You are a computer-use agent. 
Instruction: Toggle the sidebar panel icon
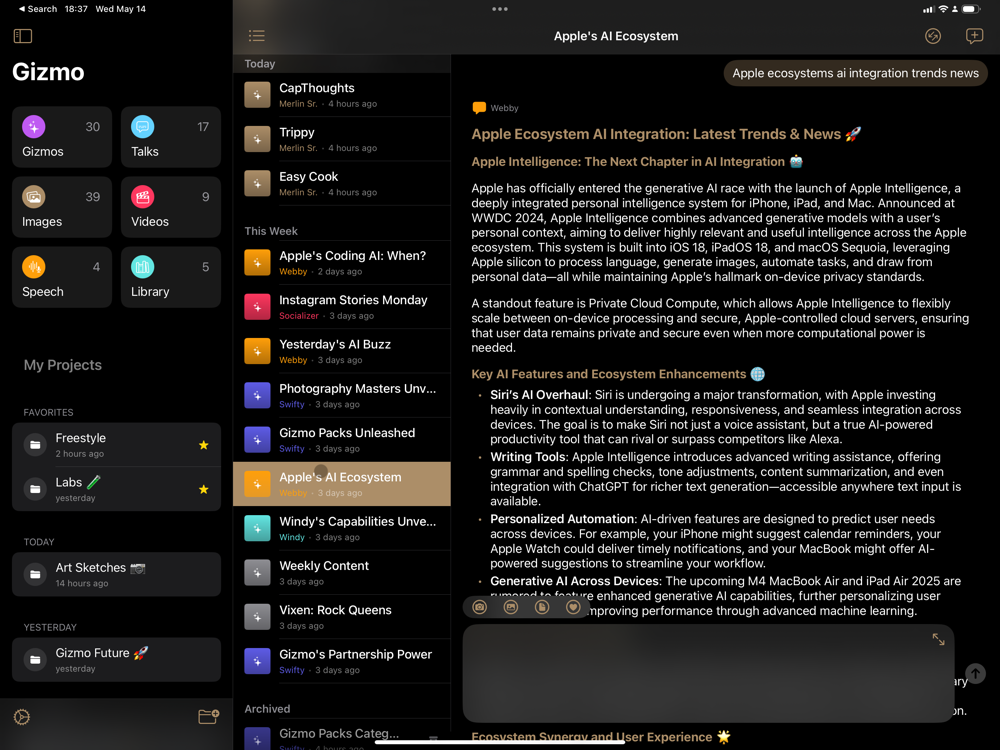click(23, 36)
